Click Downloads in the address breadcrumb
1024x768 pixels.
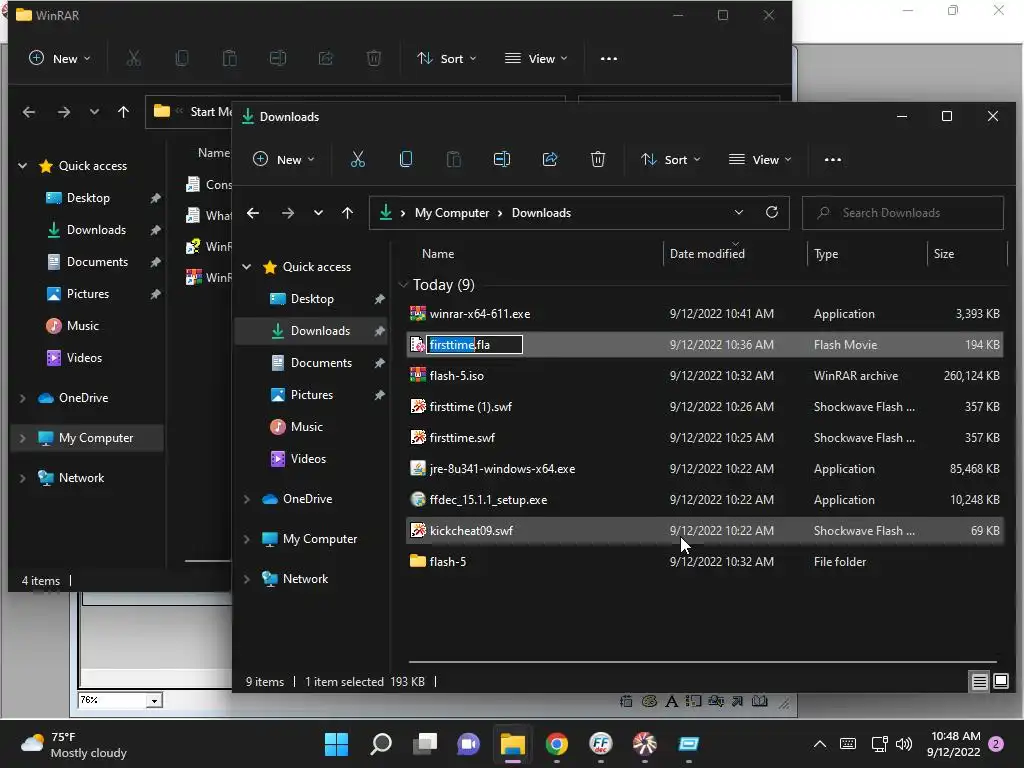[541, 213]
